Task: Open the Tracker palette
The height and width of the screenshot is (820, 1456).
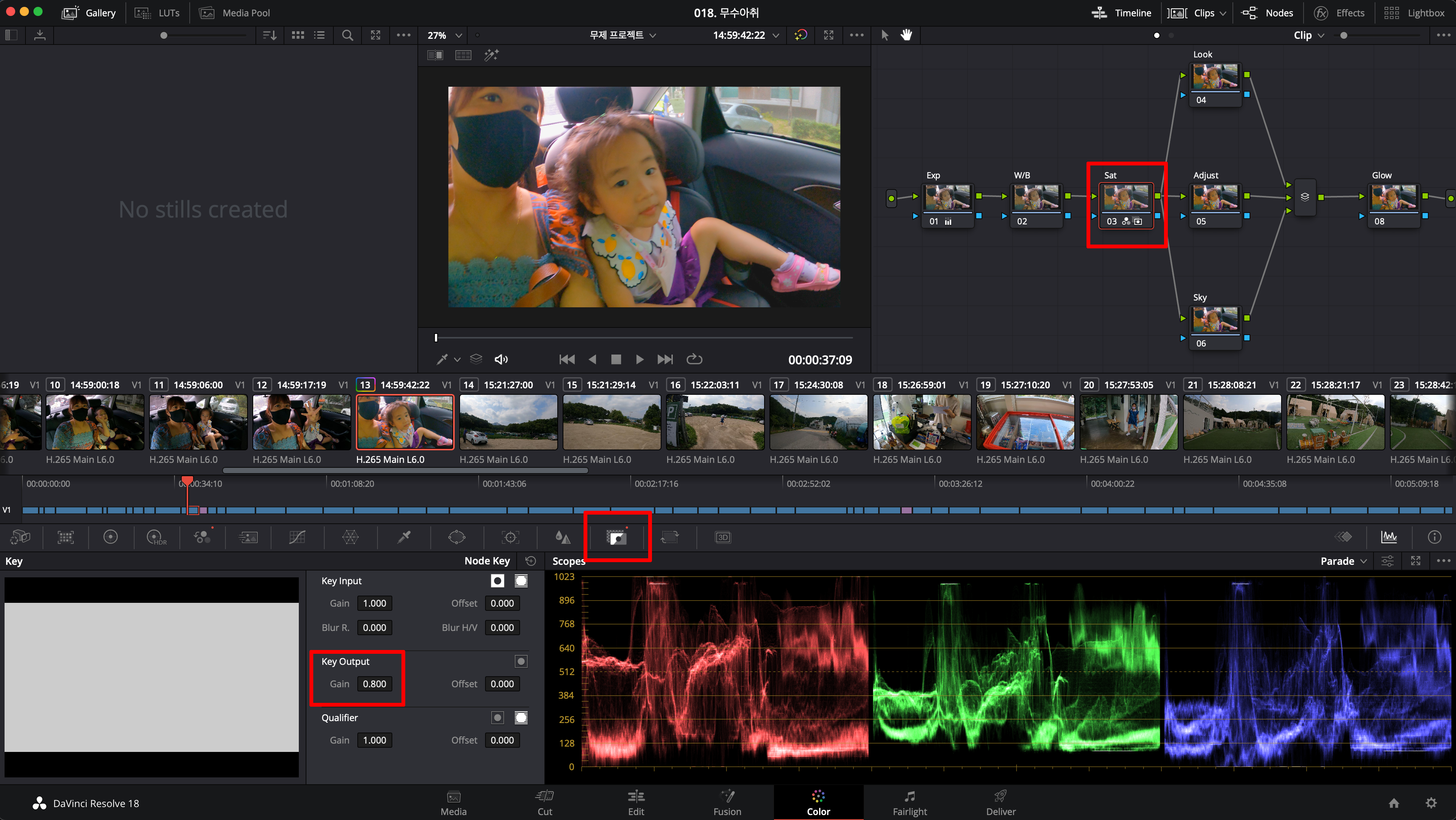Action: click(x=510, y=537)
